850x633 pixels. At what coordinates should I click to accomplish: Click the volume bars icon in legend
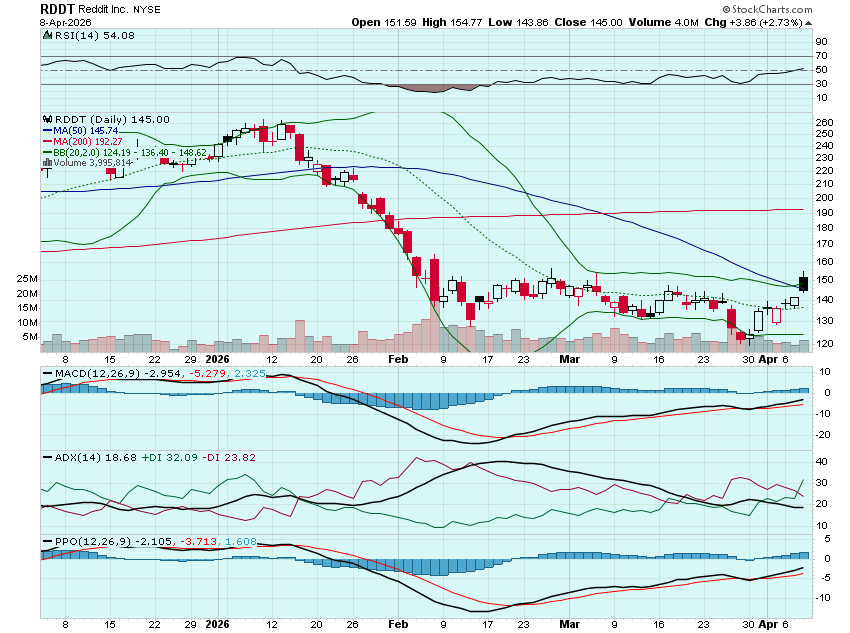point(47,163)
